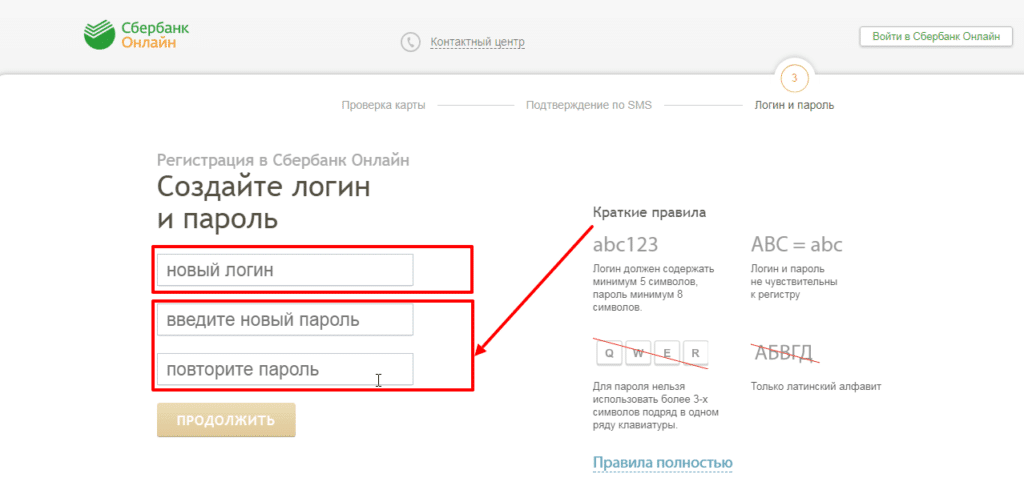This screenshot has width=1024, height=494.
Task: Click the Только латинский алфавит text
Action: pos(816,387)
